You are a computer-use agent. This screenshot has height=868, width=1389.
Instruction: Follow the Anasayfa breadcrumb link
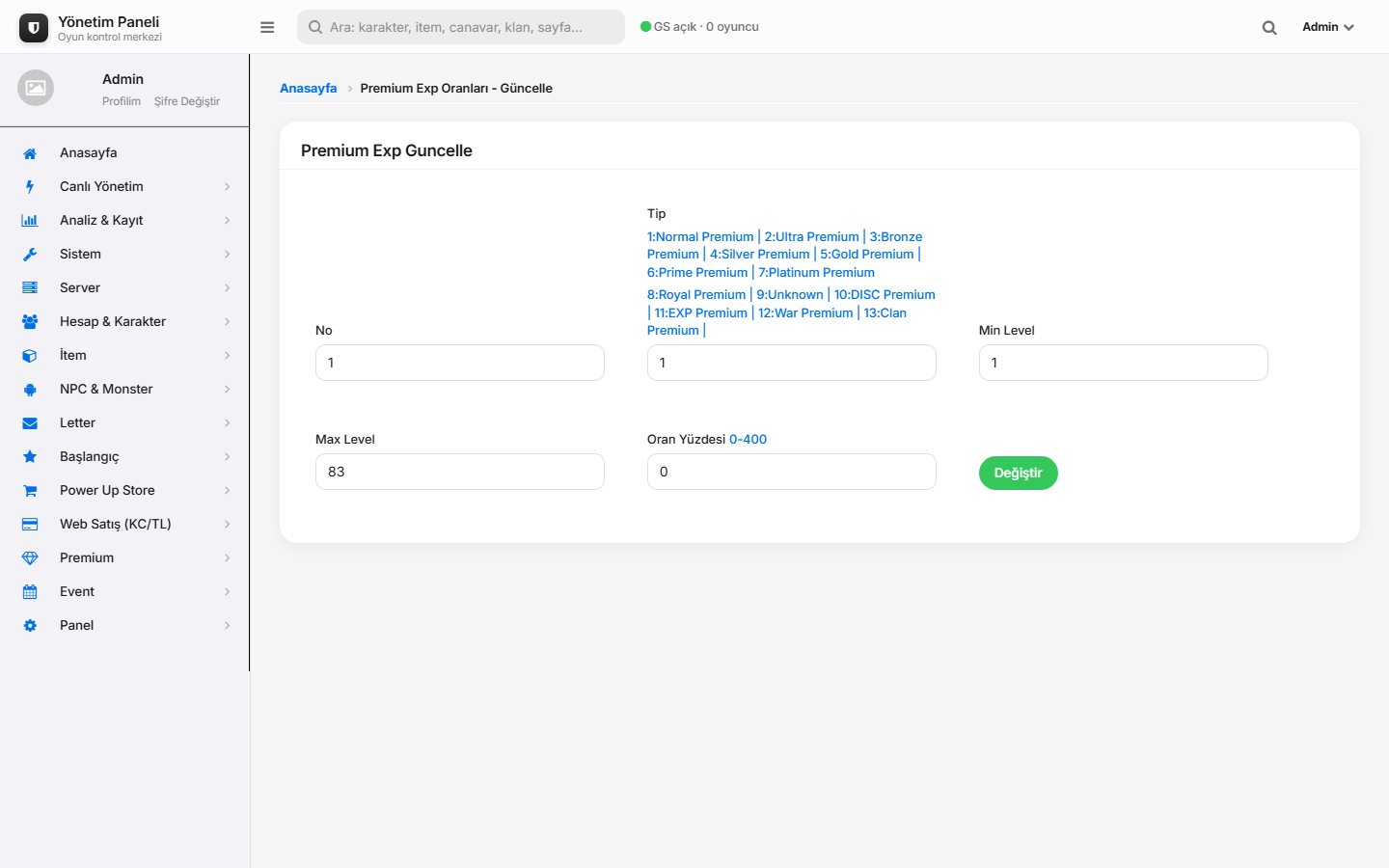pos(309,88)
